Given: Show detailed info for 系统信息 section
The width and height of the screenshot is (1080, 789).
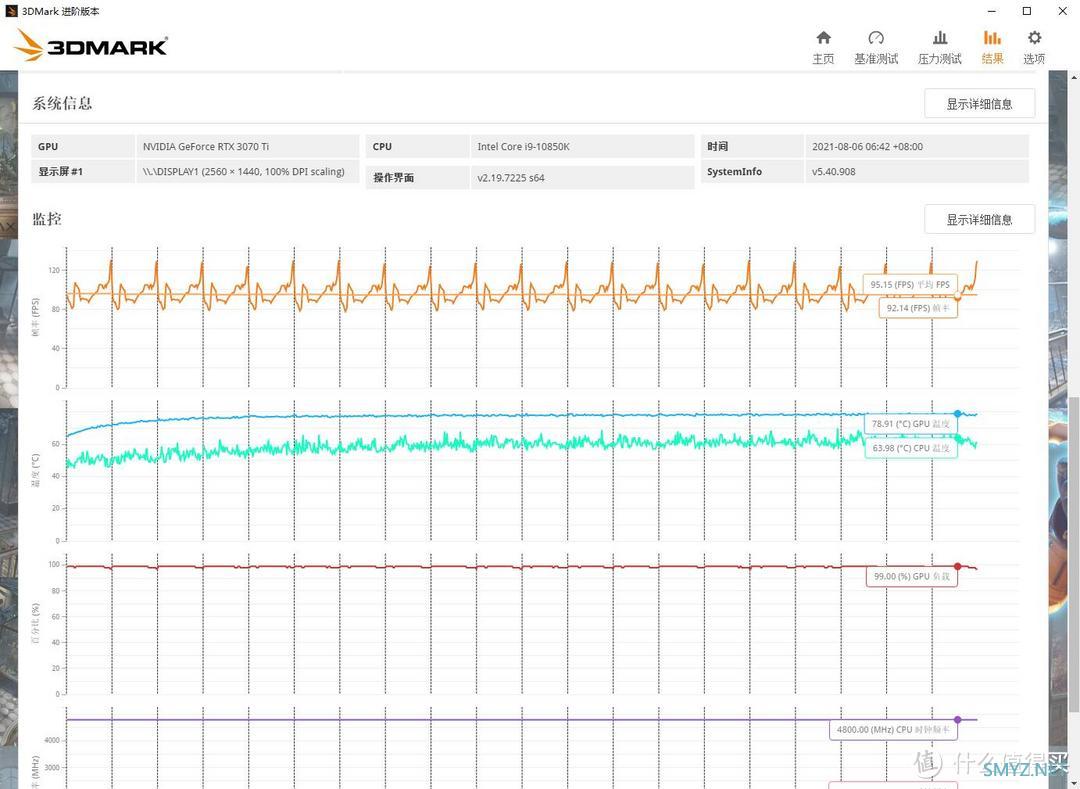Looking at the screenshot, I should point(979,104).
